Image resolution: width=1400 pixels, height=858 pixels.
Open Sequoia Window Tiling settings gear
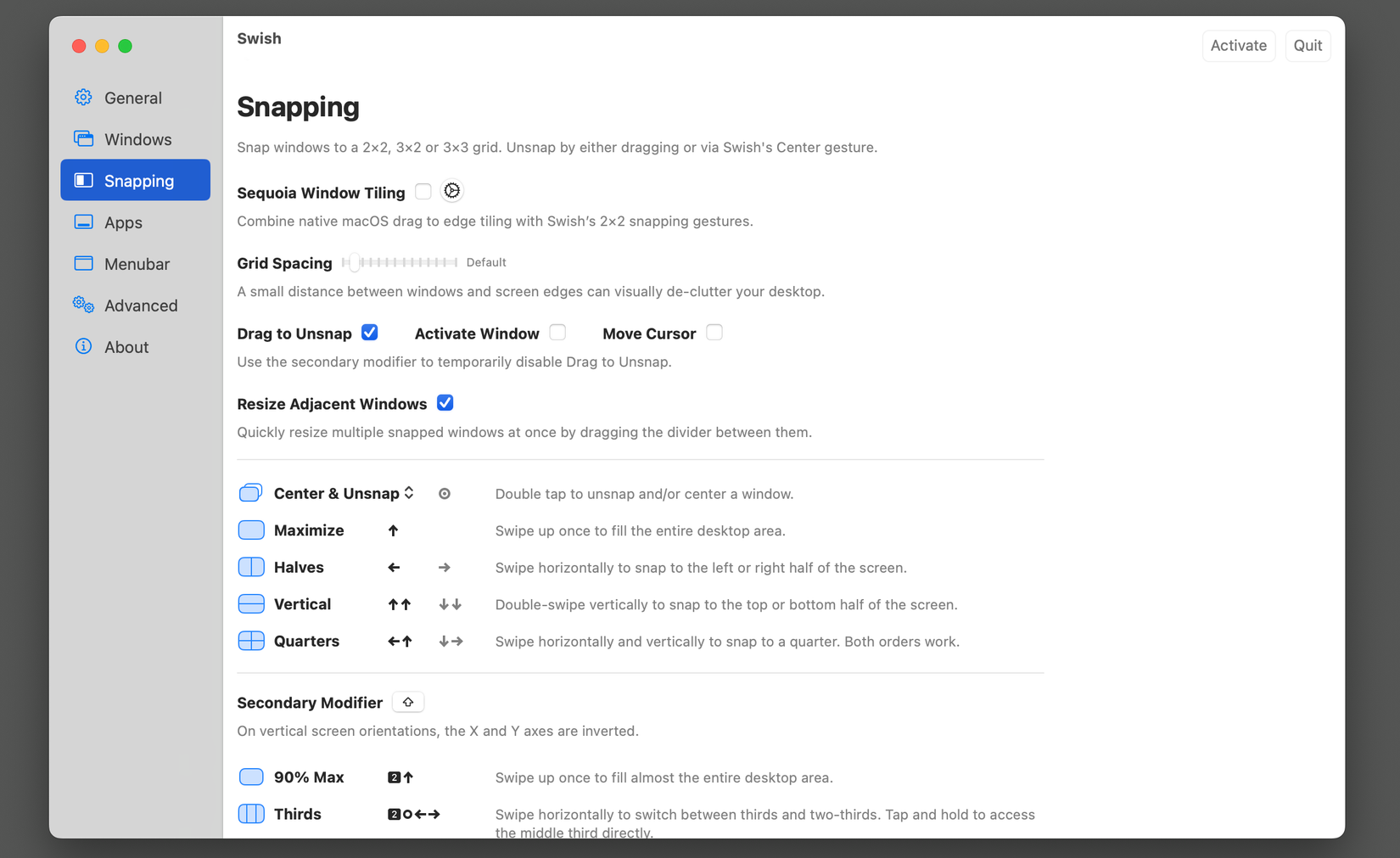click(451, 191)
